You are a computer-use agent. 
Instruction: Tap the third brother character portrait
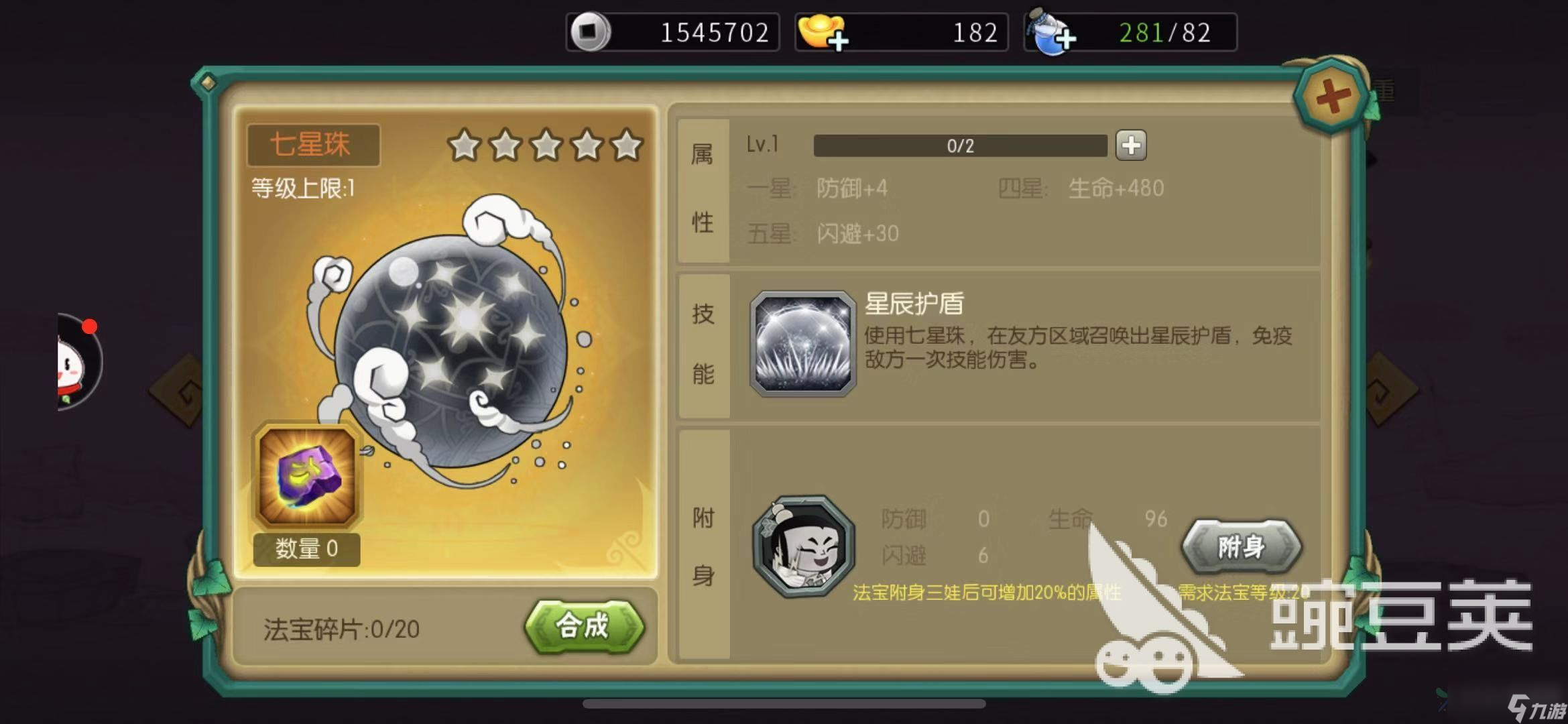tap(804, 546)
